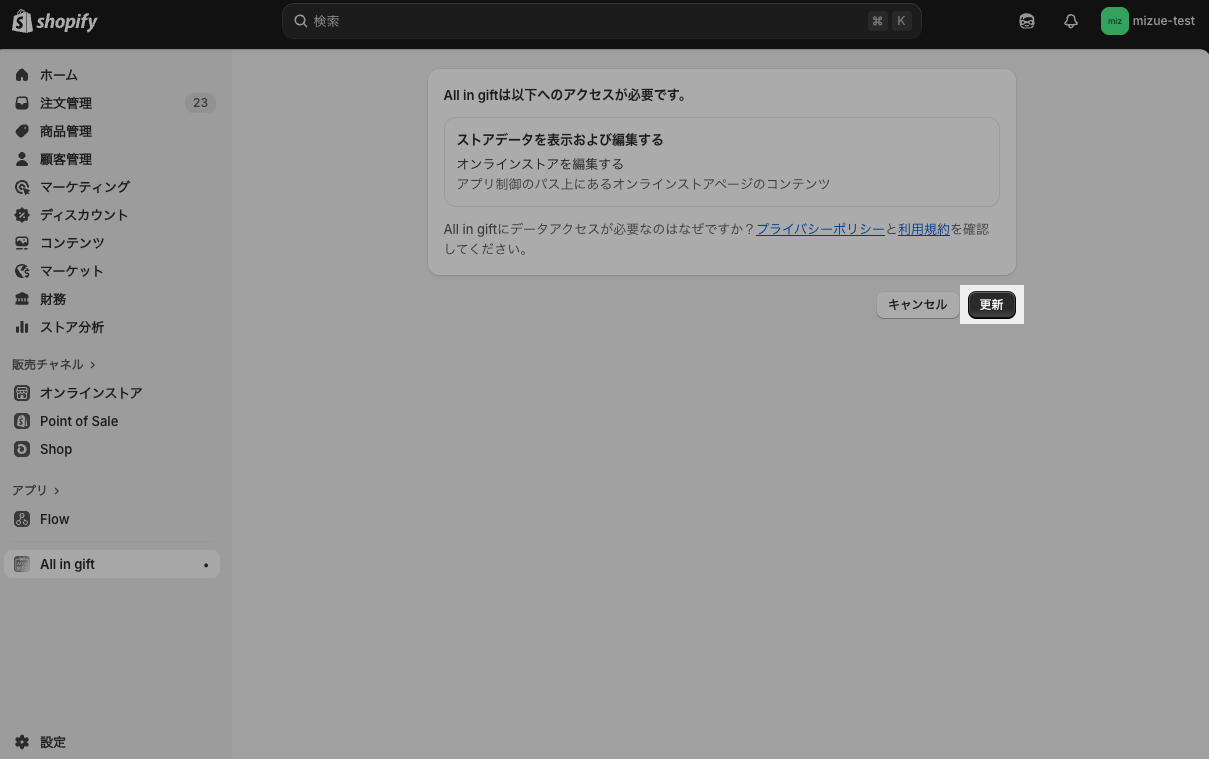Screen dimensions: 1209x759
Task: Click the キャンセル button
Action: [x=917, y=305]
